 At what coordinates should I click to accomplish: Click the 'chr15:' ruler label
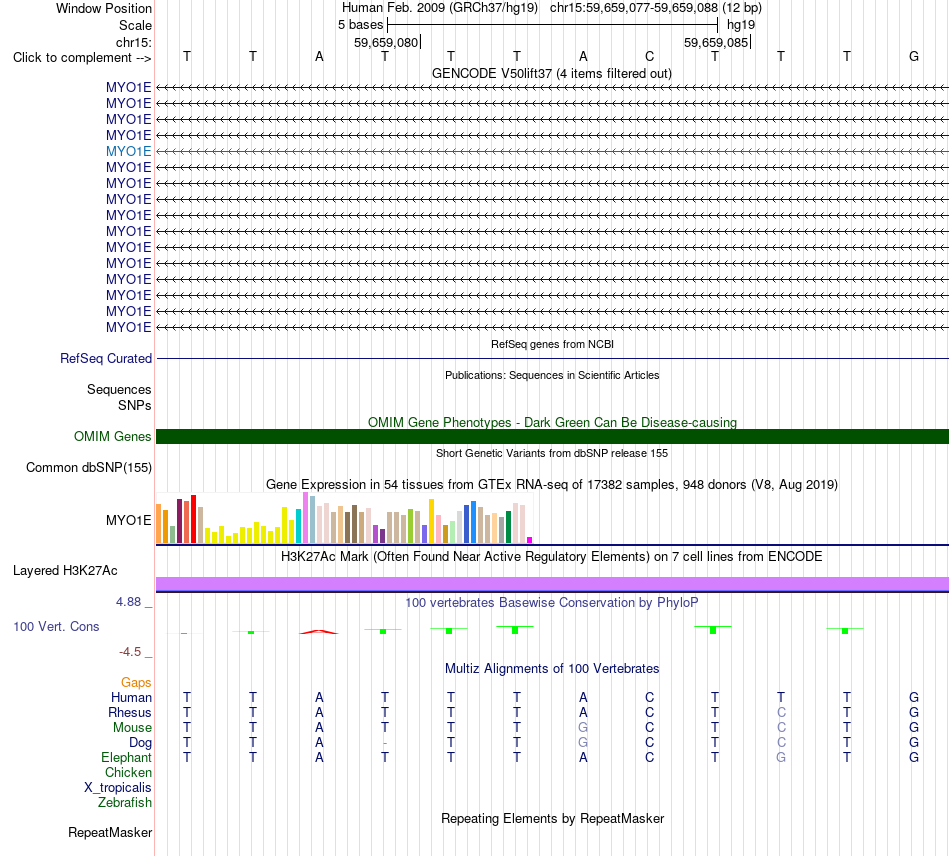134,42
